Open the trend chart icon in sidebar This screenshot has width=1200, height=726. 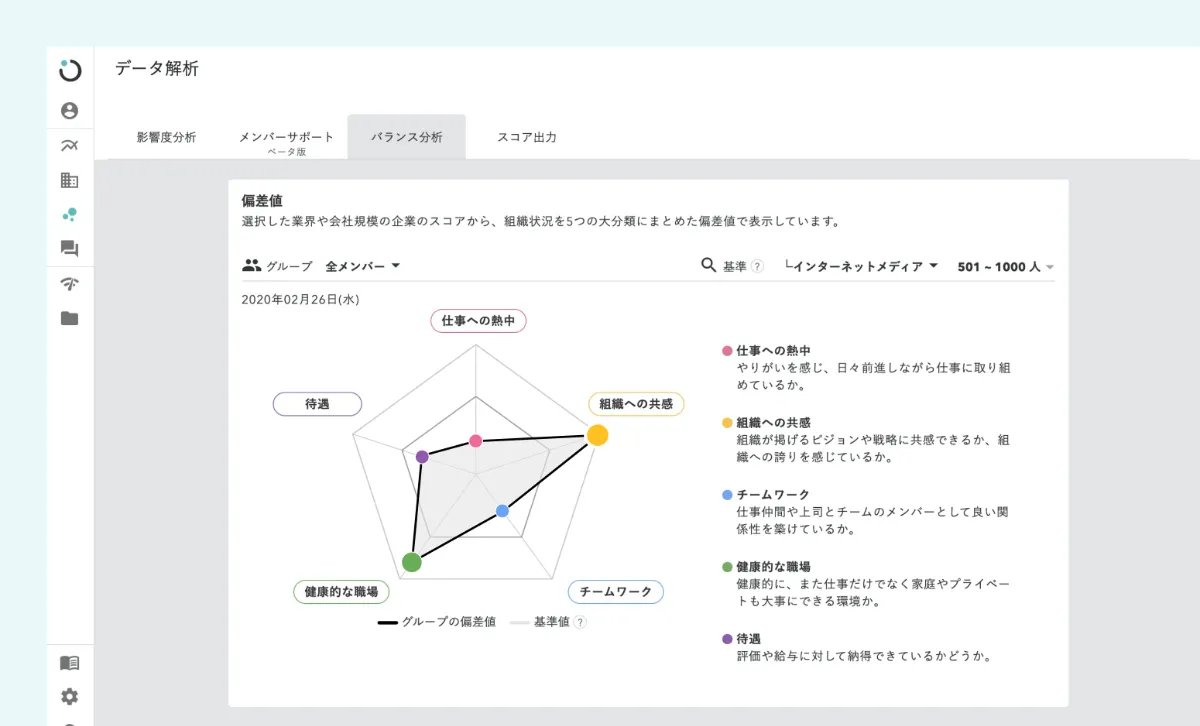coord(69,146)
